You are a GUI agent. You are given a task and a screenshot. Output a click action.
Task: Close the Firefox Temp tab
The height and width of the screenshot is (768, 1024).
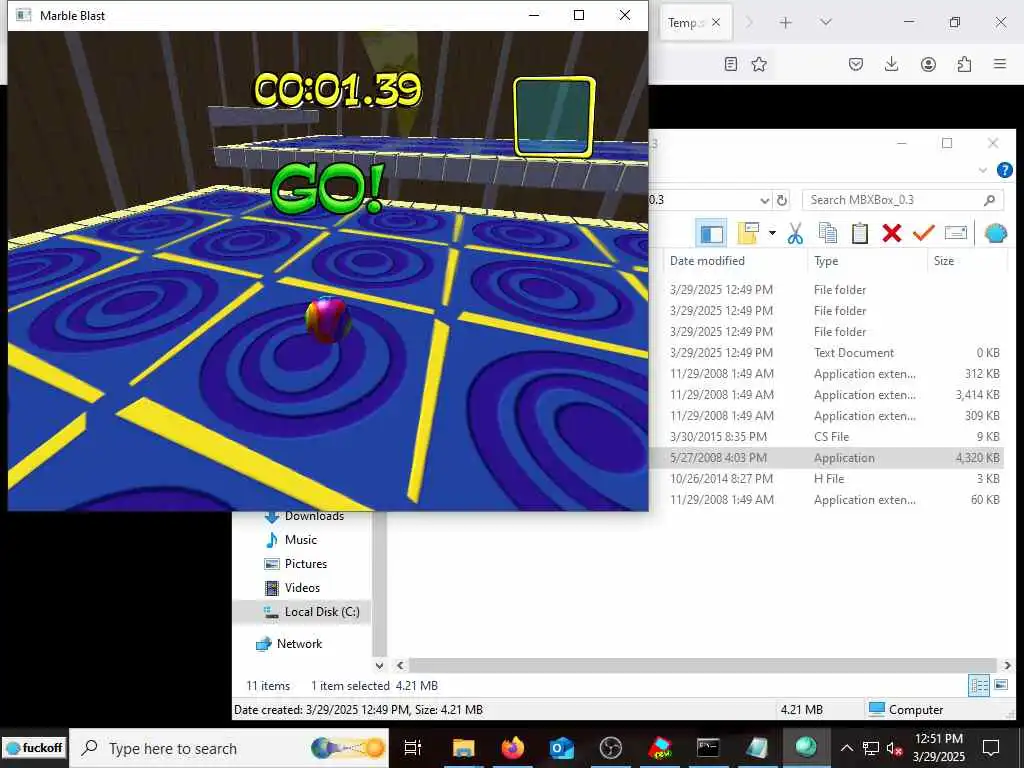(x=716, y=22)
